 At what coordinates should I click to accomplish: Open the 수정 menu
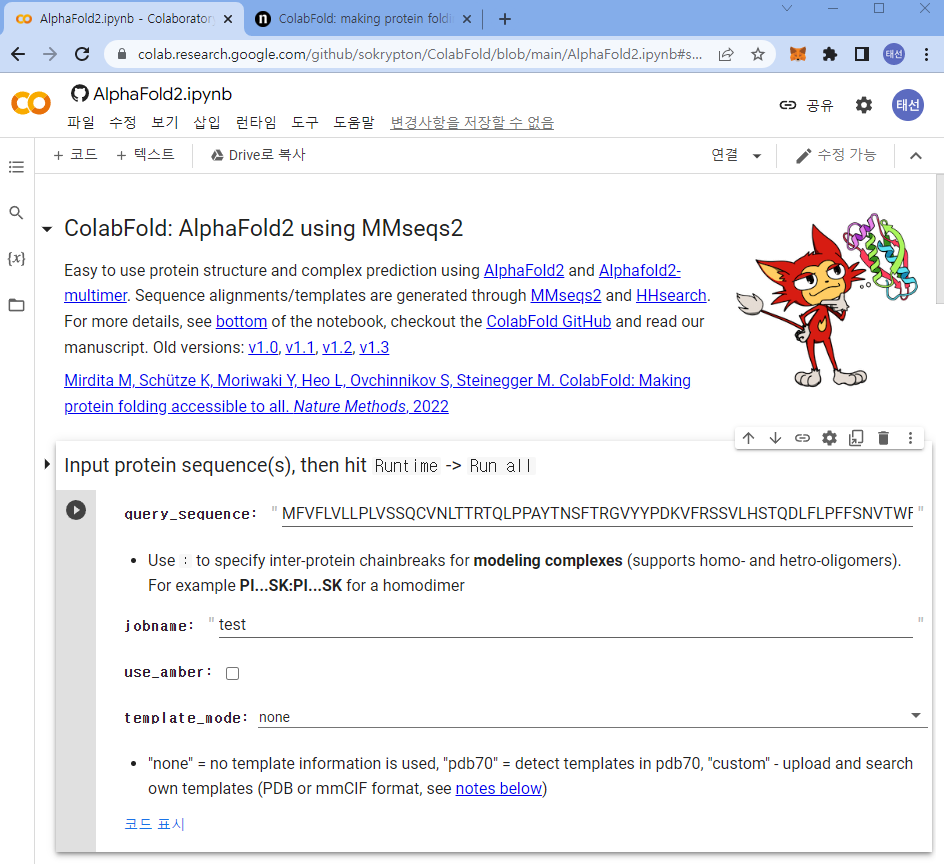click(x=122, y=123)
